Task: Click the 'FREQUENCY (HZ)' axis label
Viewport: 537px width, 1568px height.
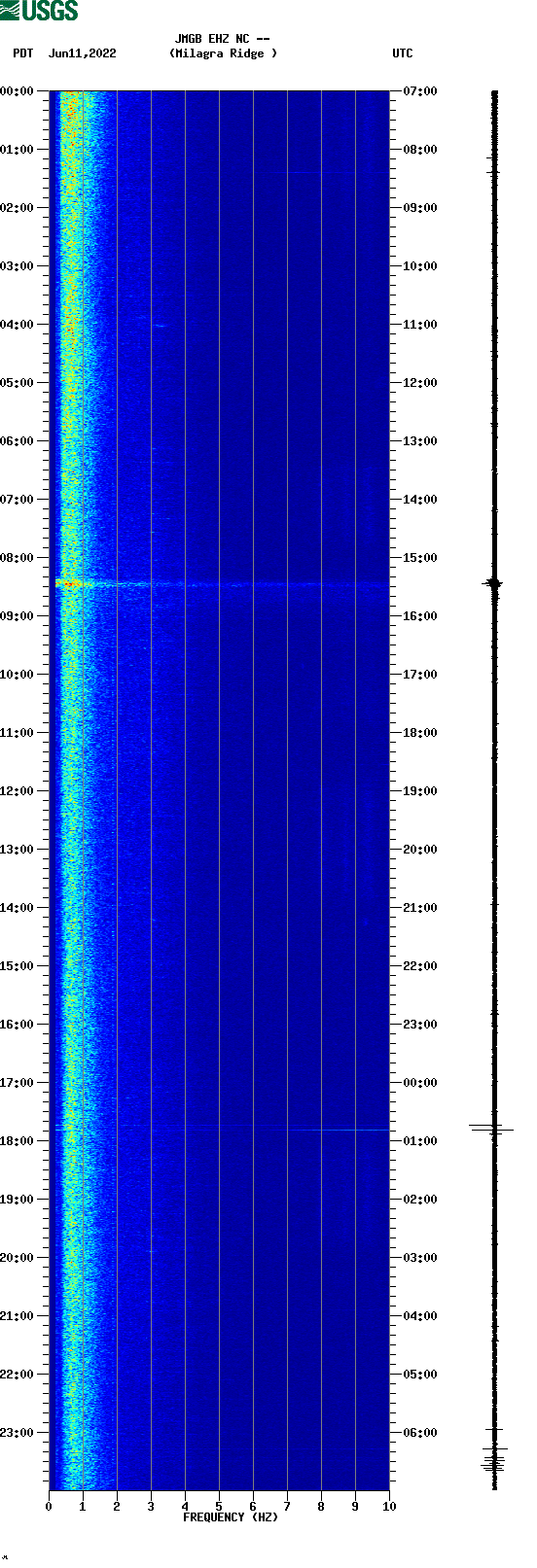Action: point(231,1516)
